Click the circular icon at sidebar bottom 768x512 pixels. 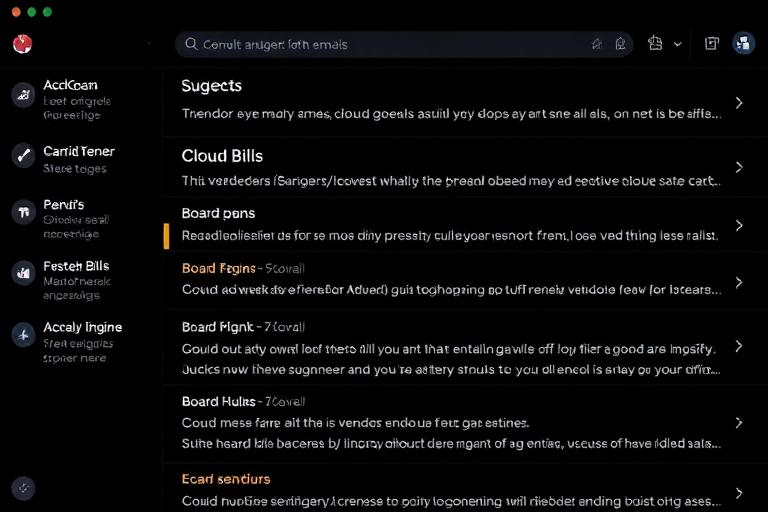coord(23,488)
